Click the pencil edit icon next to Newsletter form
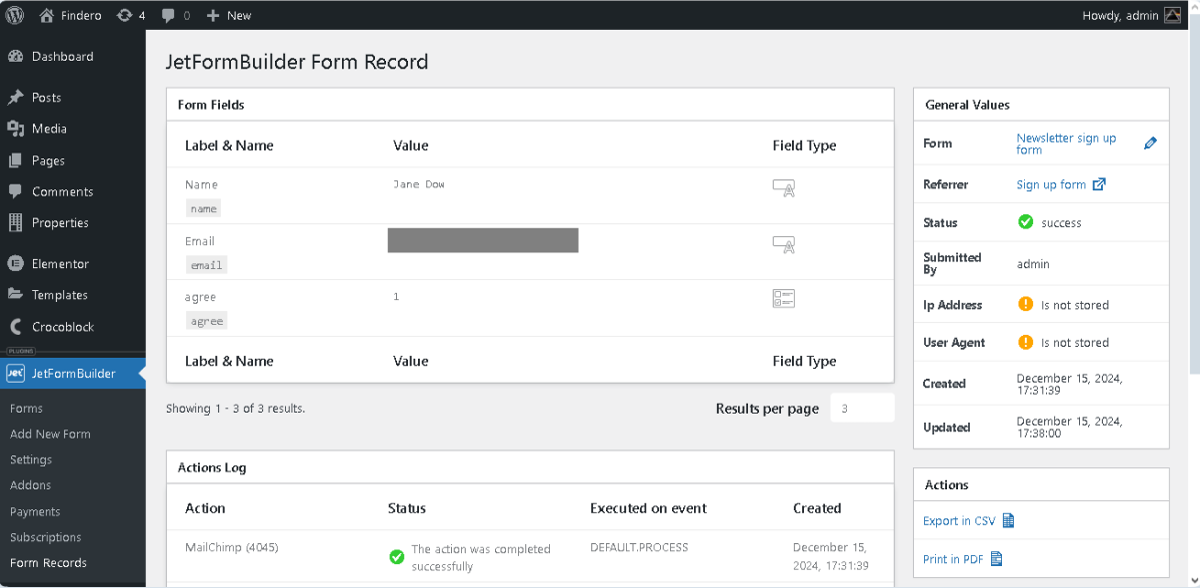Screen dimensions: 1200x588 [1151, 143]
